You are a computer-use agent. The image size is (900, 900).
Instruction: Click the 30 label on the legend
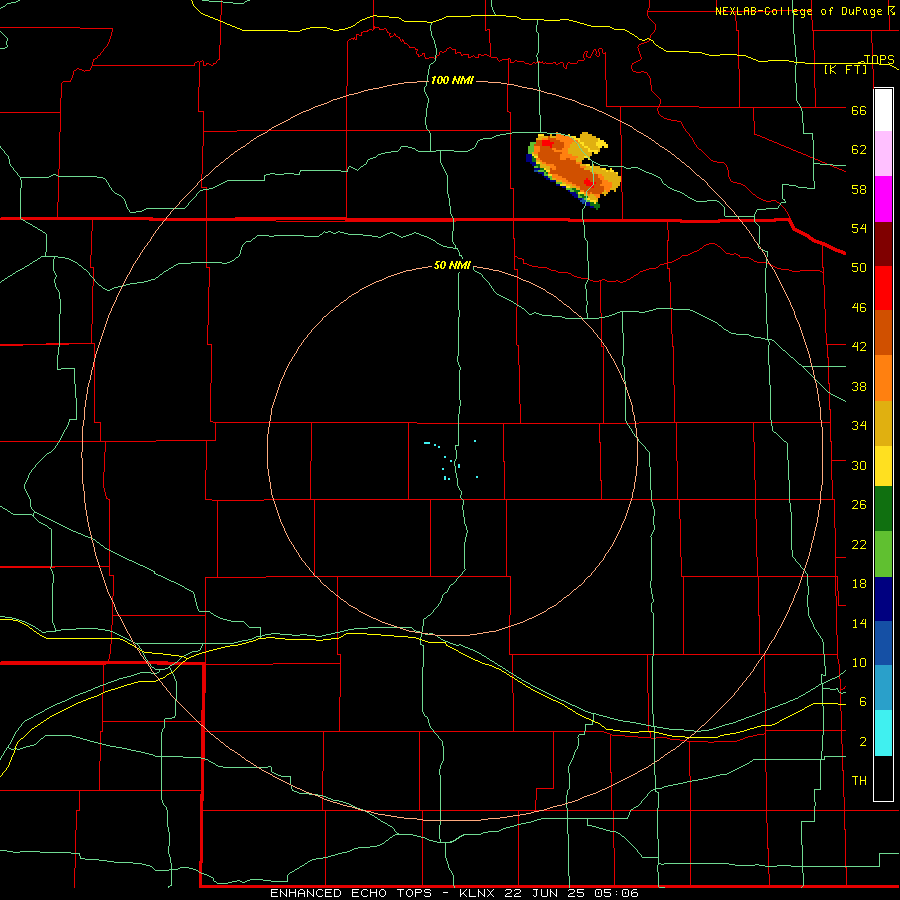point(859,465)
